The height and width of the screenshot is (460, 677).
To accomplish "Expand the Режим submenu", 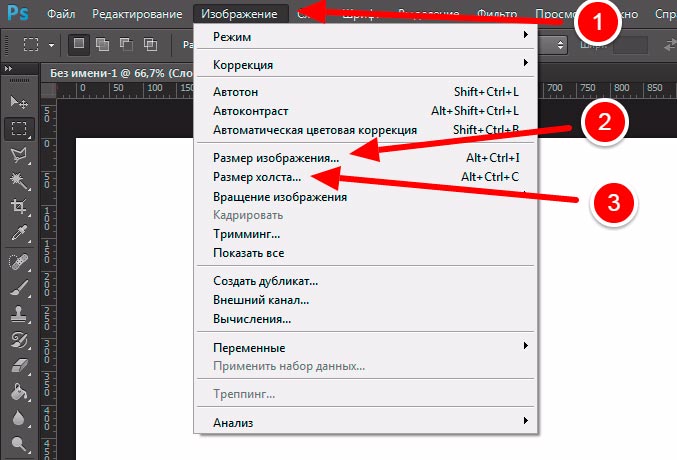I will (x=366, y=36).
